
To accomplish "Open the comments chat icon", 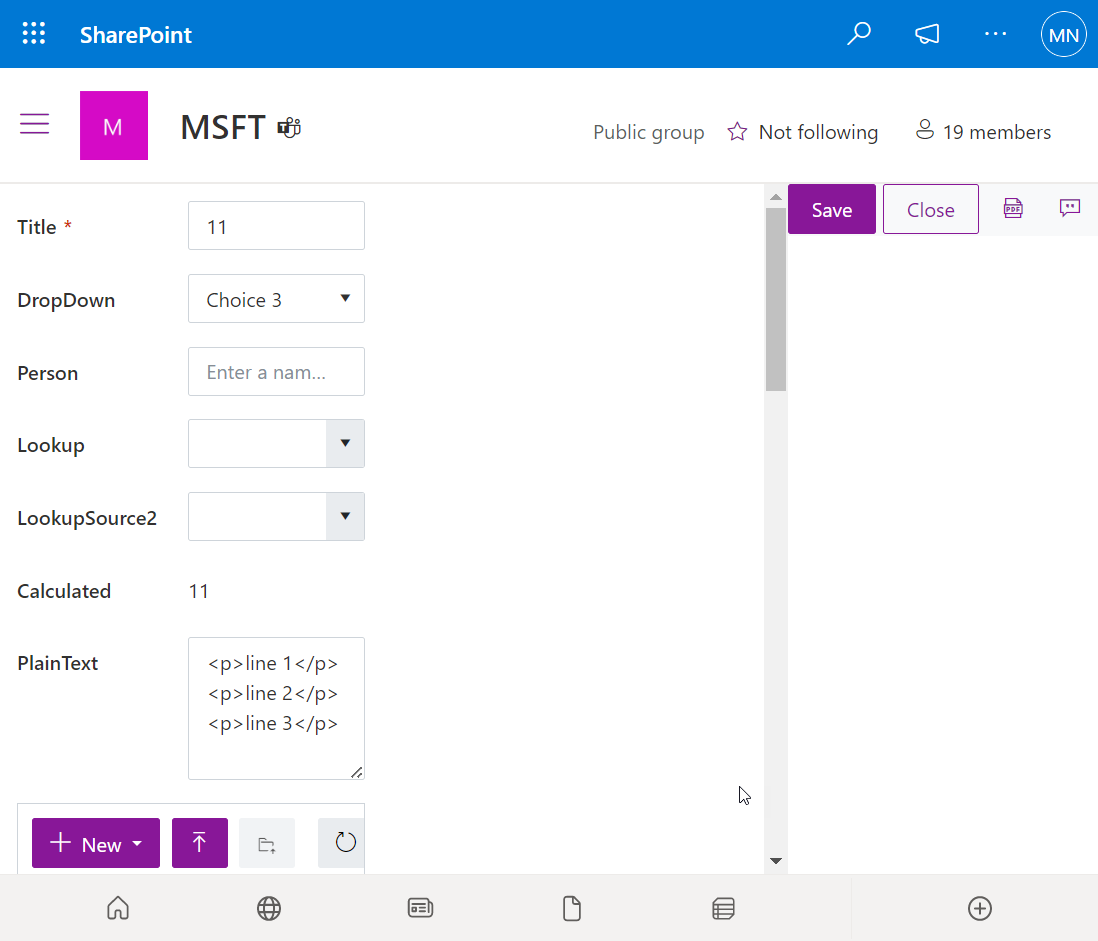I will [1069, 208].
